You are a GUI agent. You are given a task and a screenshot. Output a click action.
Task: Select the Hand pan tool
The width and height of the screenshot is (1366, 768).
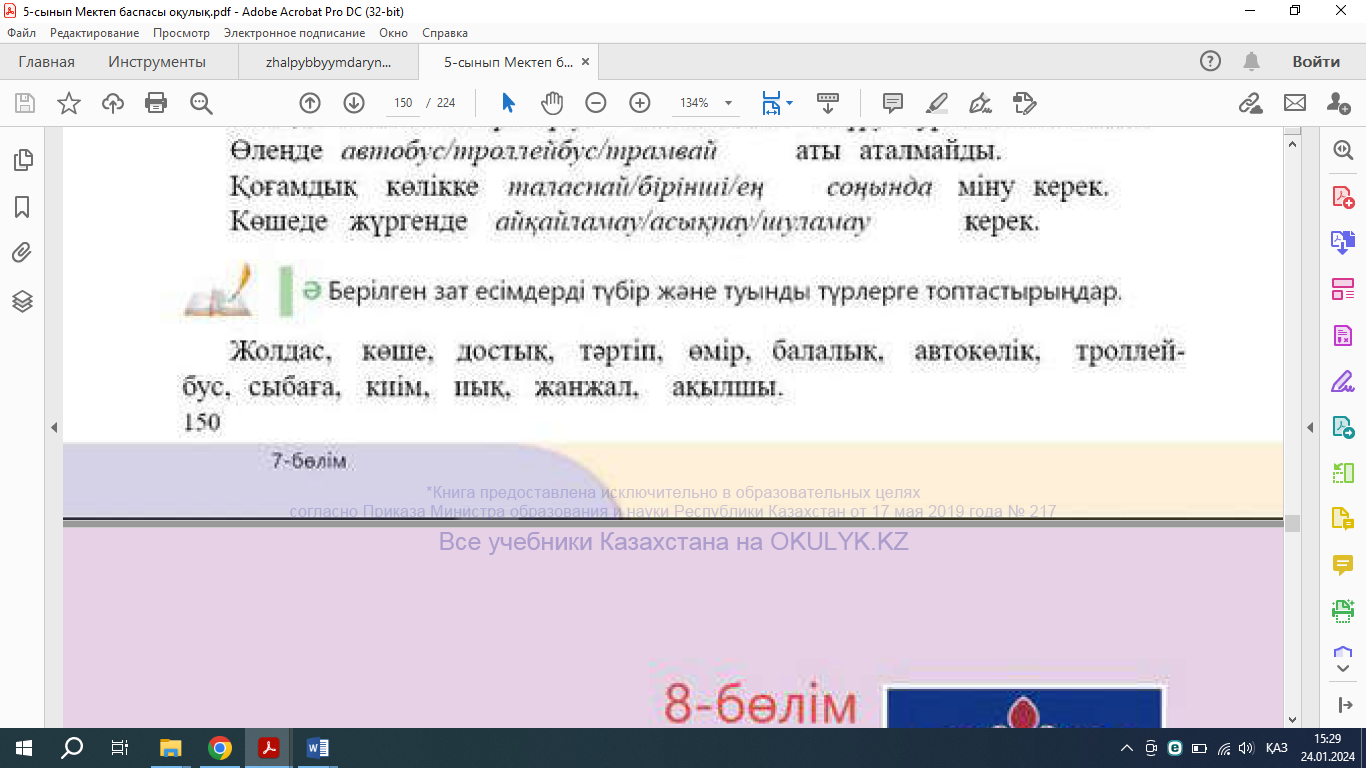552,103
